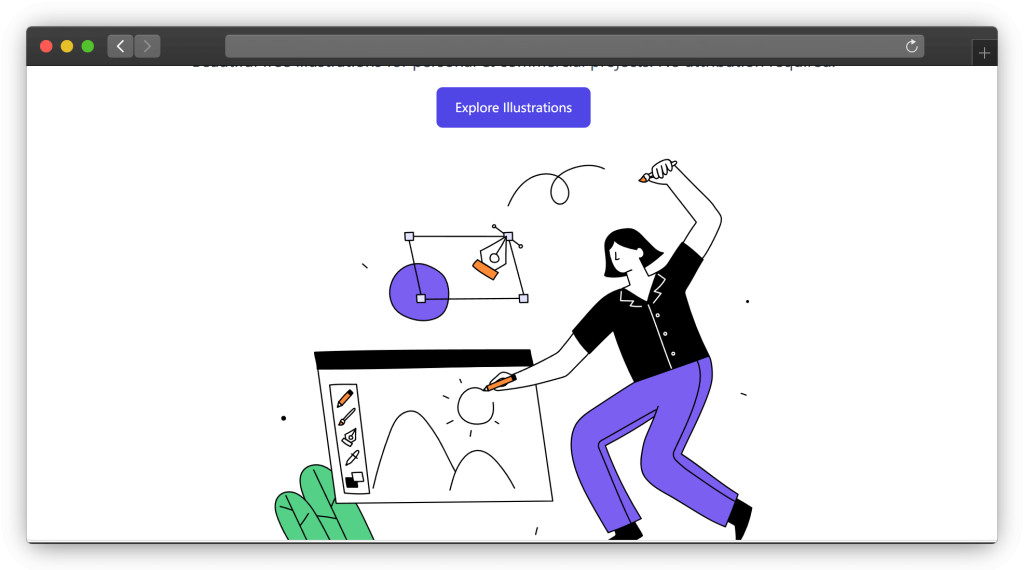Click the sun drawn on the canvas
Viewport: 1024px width, 570px height.
click(475, 405)
